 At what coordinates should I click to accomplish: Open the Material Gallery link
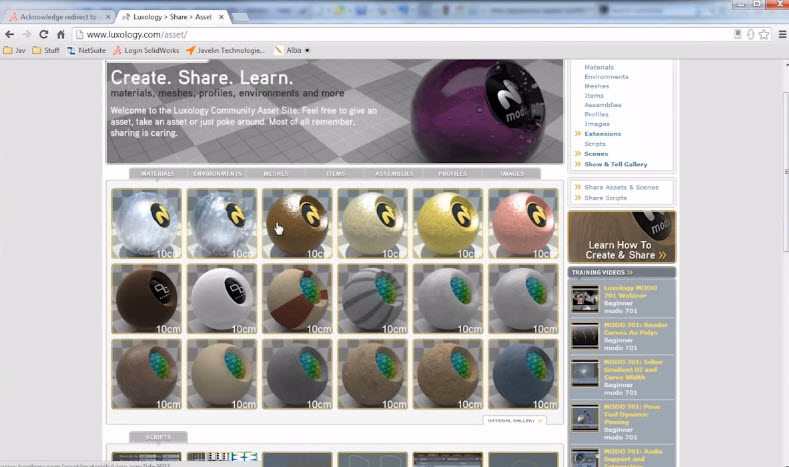pyautogui.click(x=515, y=420)
